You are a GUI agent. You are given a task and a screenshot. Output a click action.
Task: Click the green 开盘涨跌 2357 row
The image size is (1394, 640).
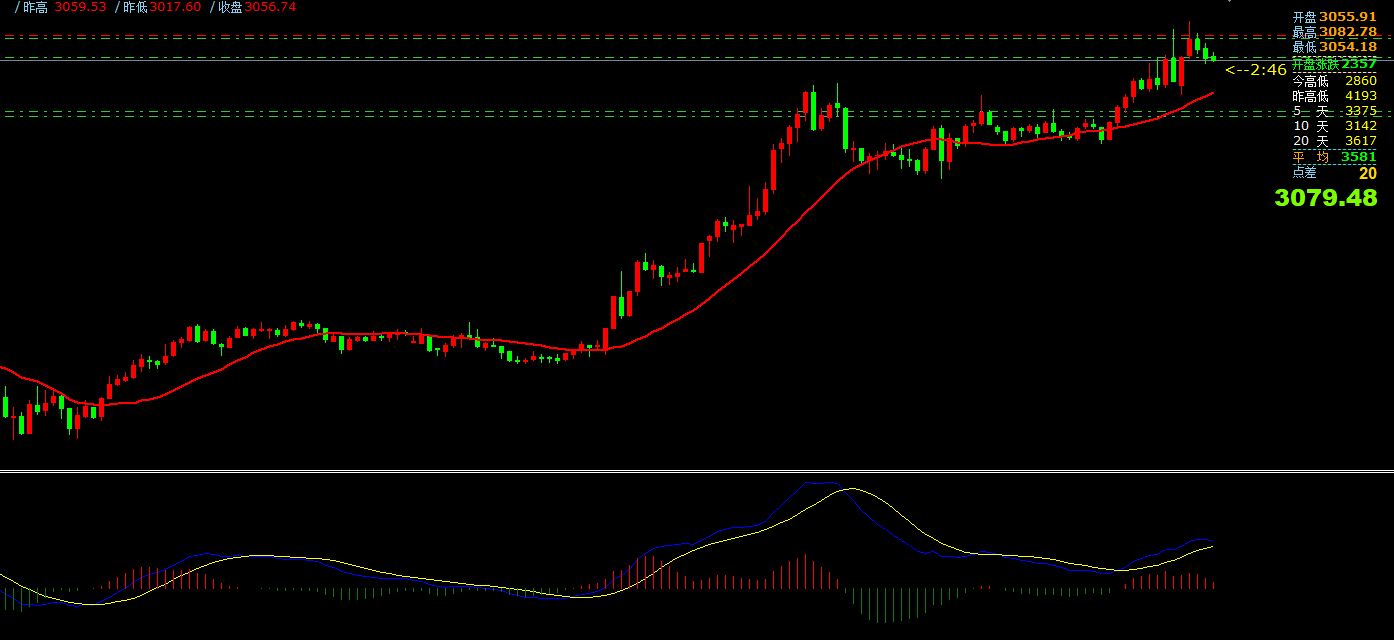coord(1334,64)
